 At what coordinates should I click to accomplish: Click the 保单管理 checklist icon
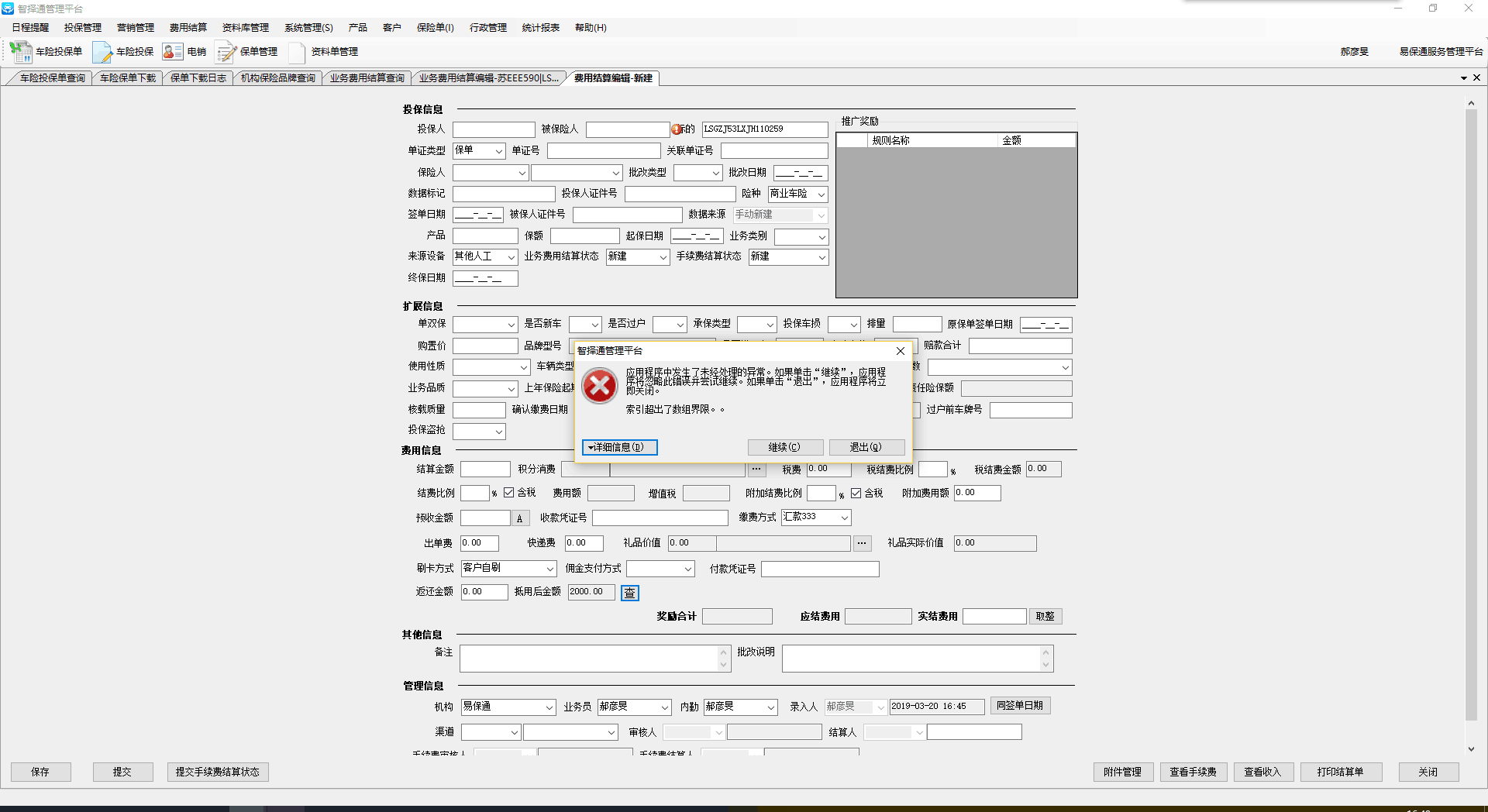(x=226, y=52)
